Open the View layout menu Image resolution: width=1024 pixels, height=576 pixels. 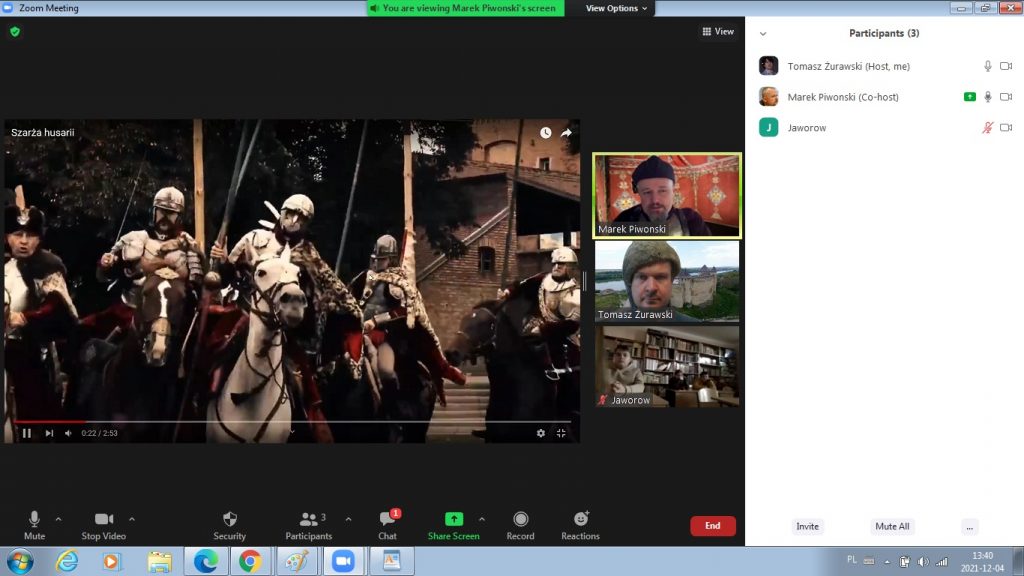[718, 32]
